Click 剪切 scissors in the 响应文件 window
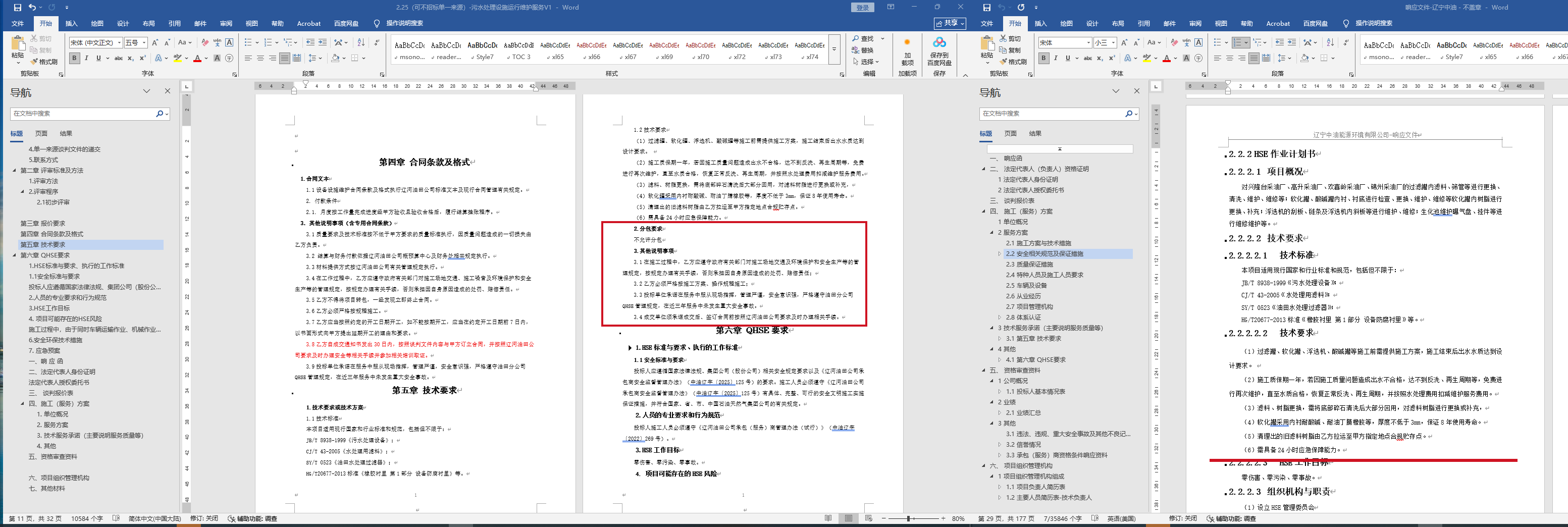 [1011, 38]
